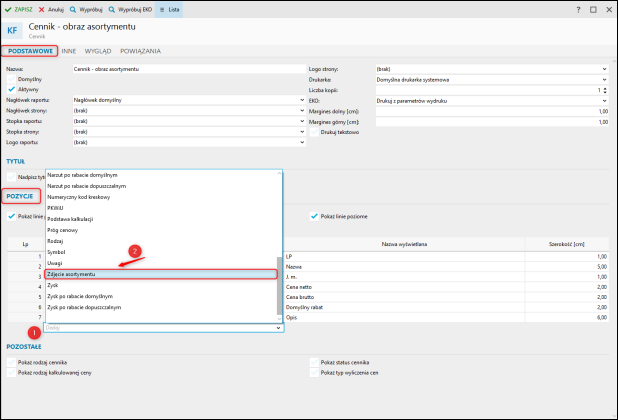Select Rodzaj list option
The height and width of the screenshot is (420, 618).
pos(161,241)
